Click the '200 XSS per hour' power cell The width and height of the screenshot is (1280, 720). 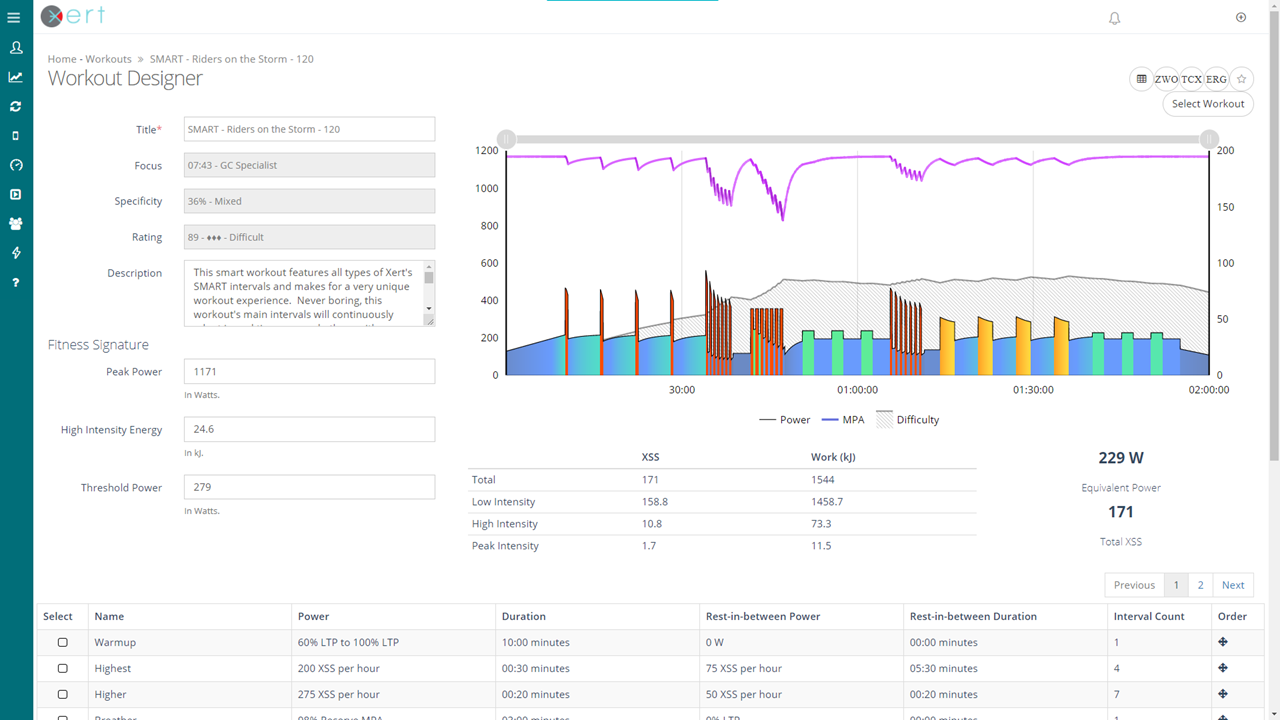394,668
